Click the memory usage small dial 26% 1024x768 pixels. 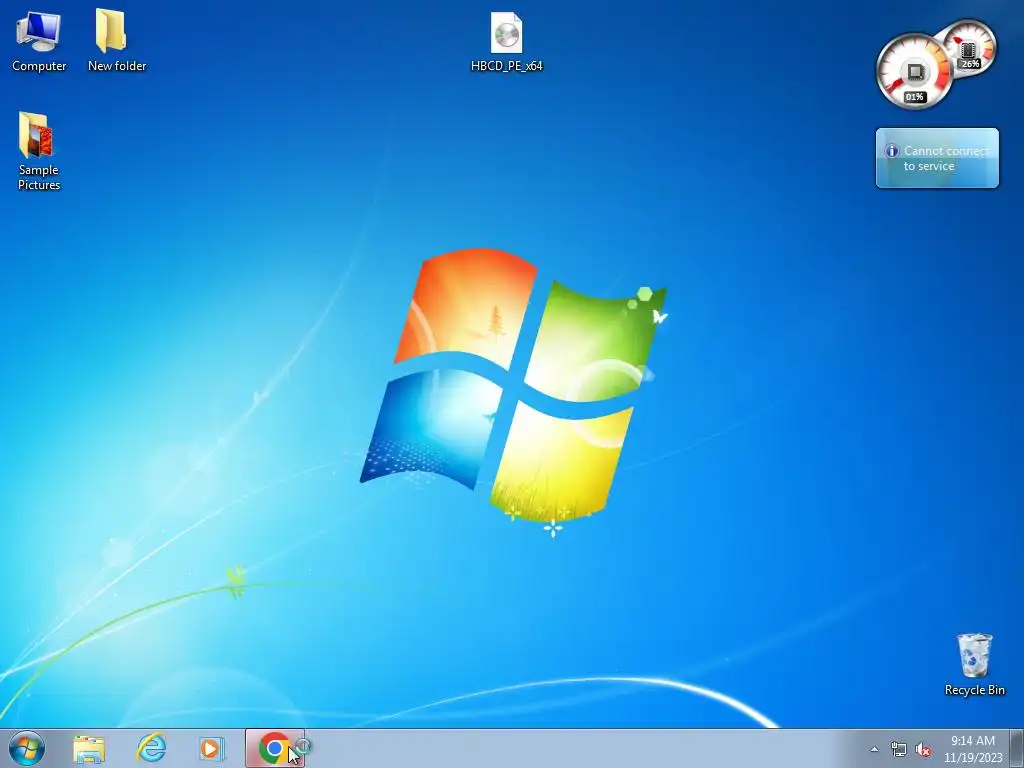coord(970,47)
